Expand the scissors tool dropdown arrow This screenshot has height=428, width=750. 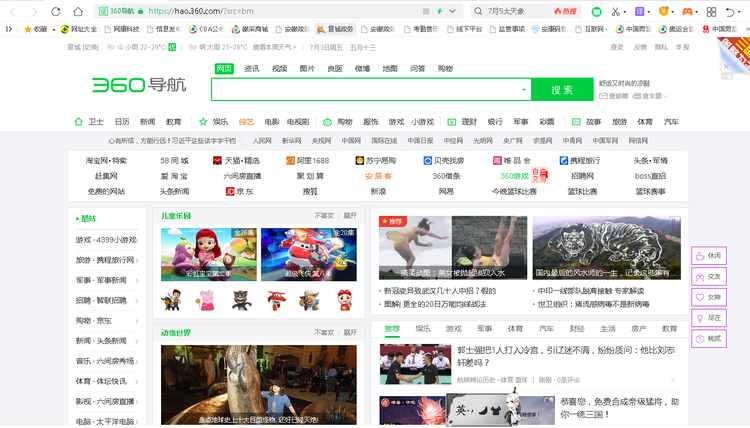tap(624, 12)
